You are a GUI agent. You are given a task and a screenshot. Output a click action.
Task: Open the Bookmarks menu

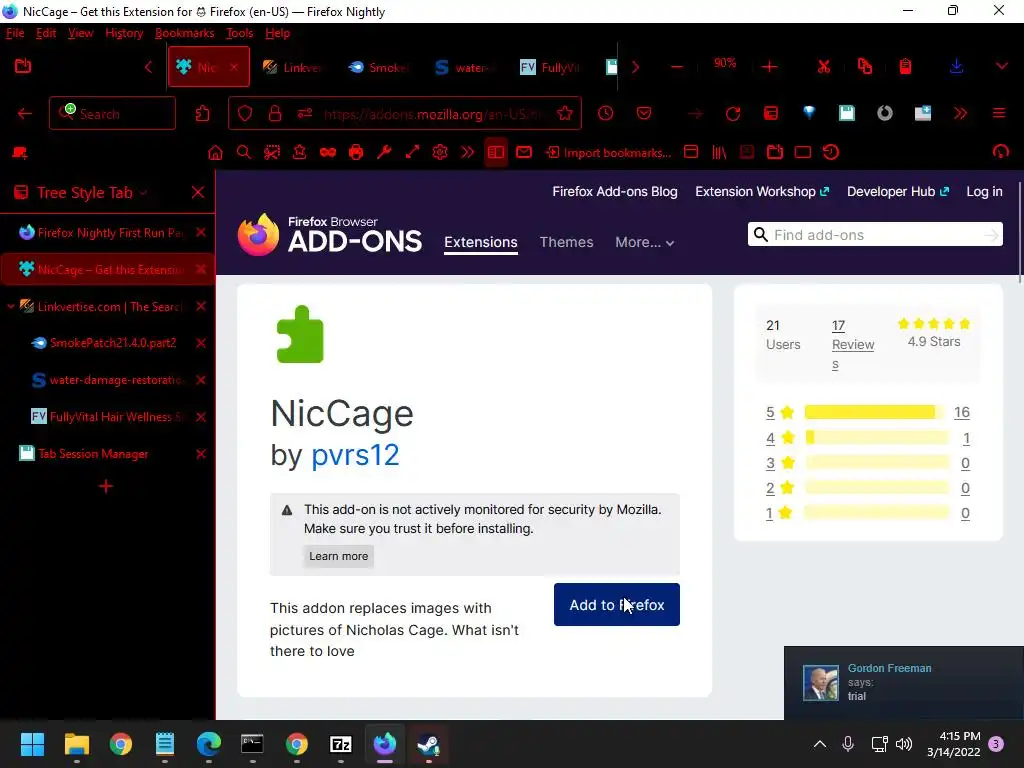(x=185, y=33)
